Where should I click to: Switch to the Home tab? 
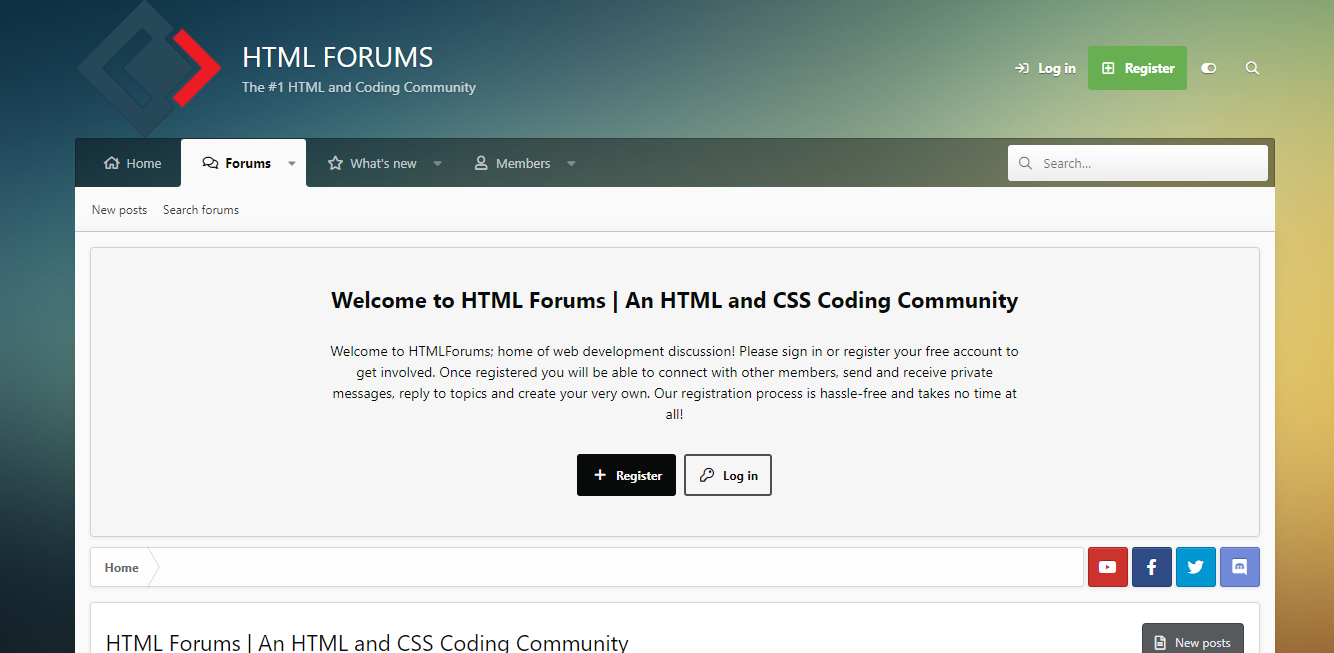pos(132,162)
